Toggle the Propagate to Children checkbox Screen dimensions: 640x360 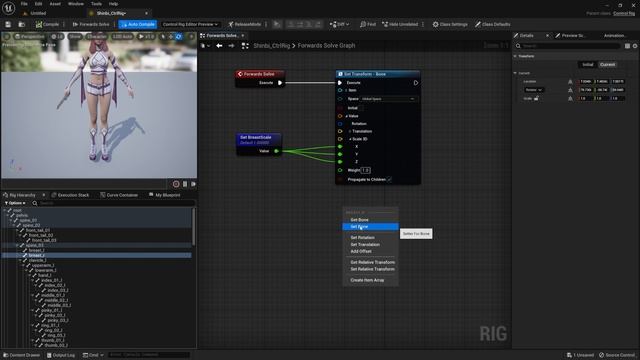click(x=389, y=180)
